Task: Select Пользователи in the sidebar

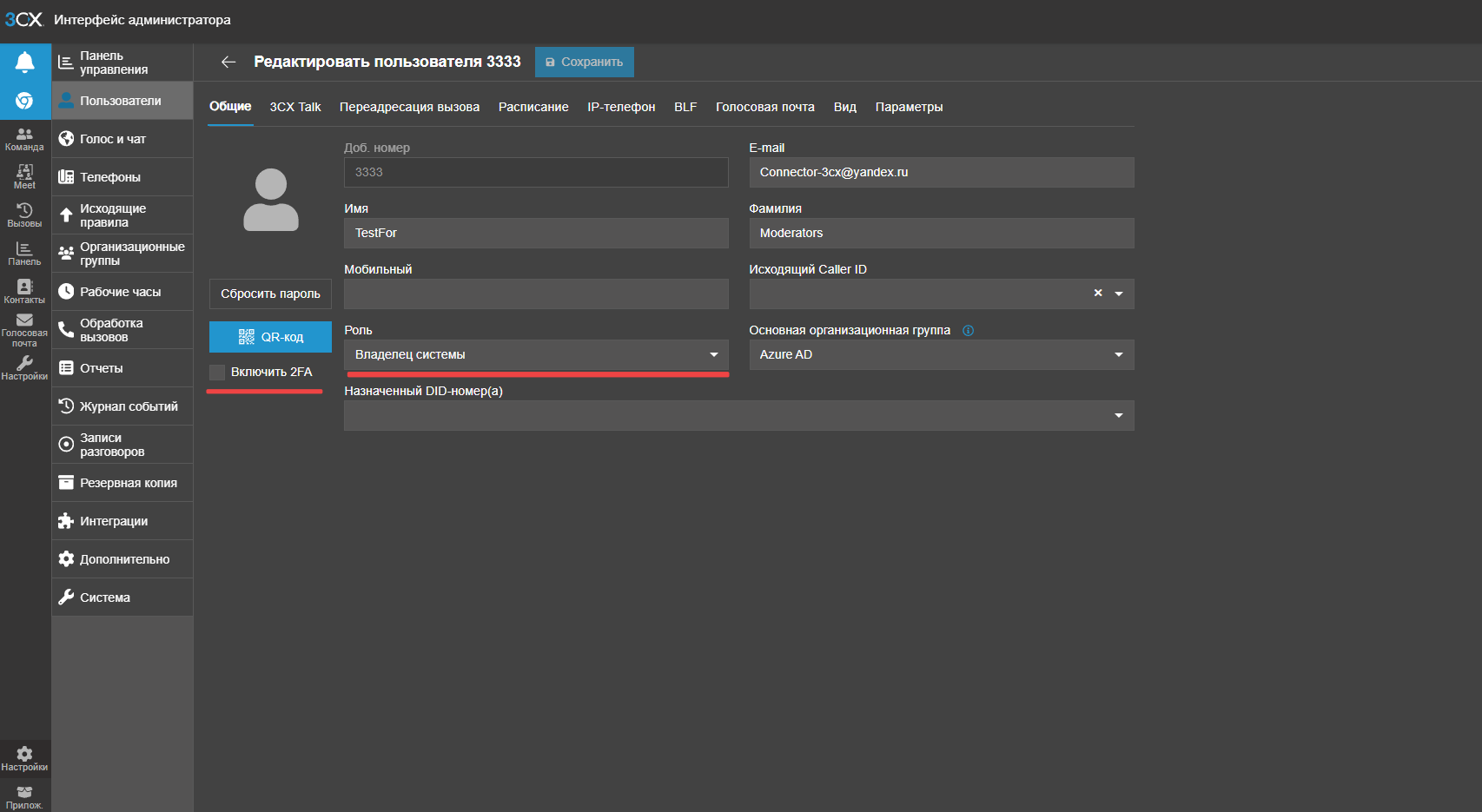Action: point(122,101)
